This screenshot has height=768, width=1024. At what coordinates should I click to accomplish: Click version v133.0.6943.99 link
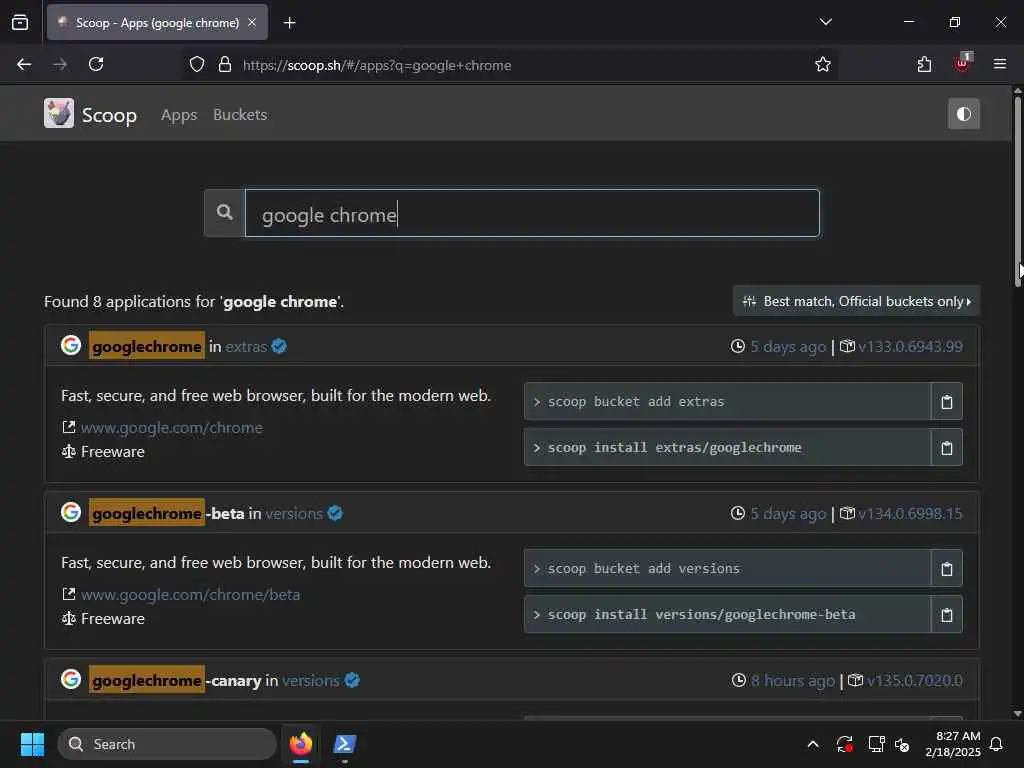[910, 347]
